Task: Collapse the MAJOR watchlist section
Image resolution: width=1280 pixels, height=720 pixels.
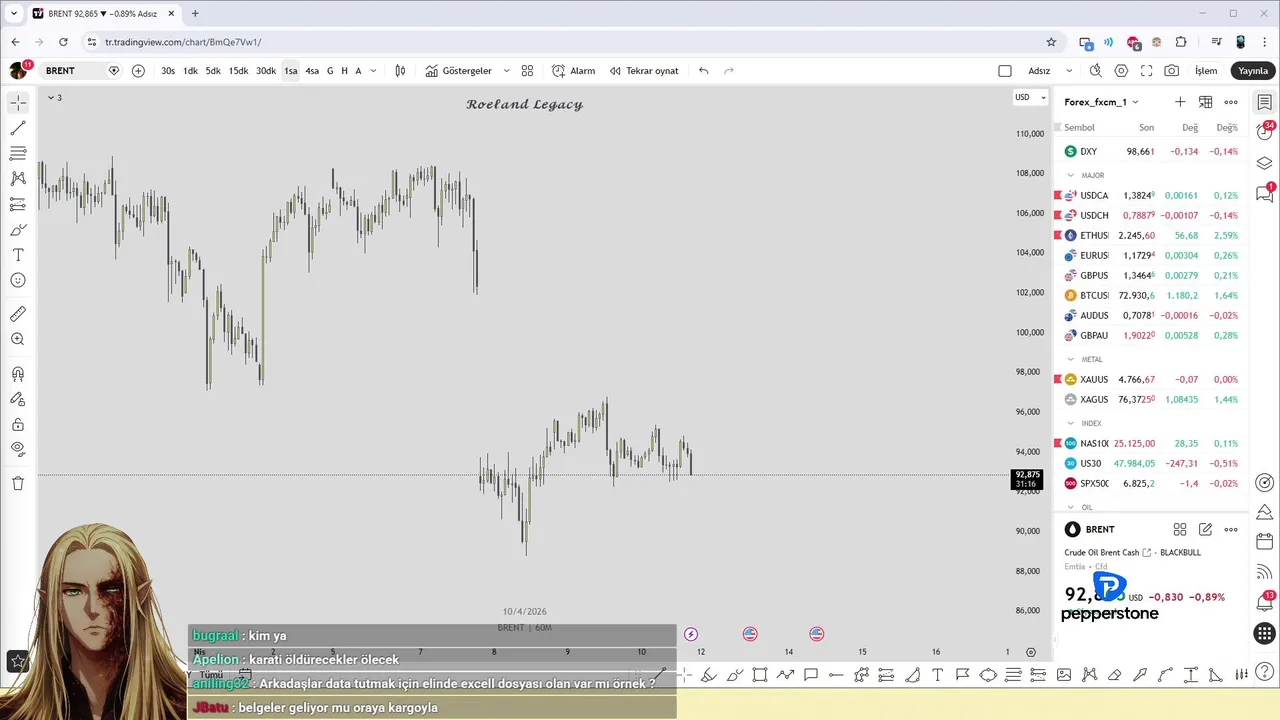Action: point(1071,175)
